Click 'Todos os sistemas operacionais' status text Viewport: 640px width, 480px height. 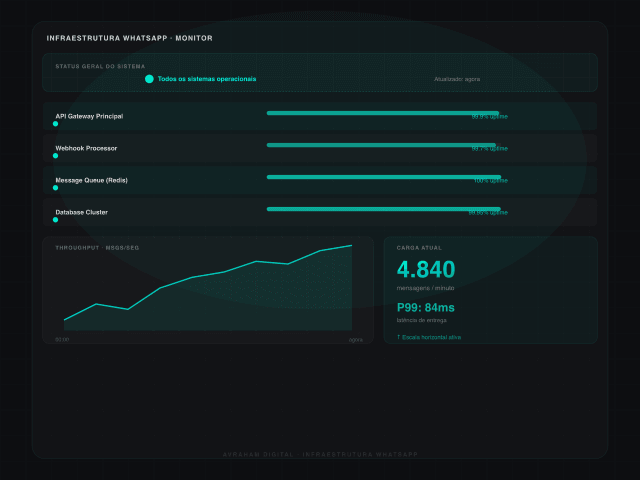coord(207,79)
